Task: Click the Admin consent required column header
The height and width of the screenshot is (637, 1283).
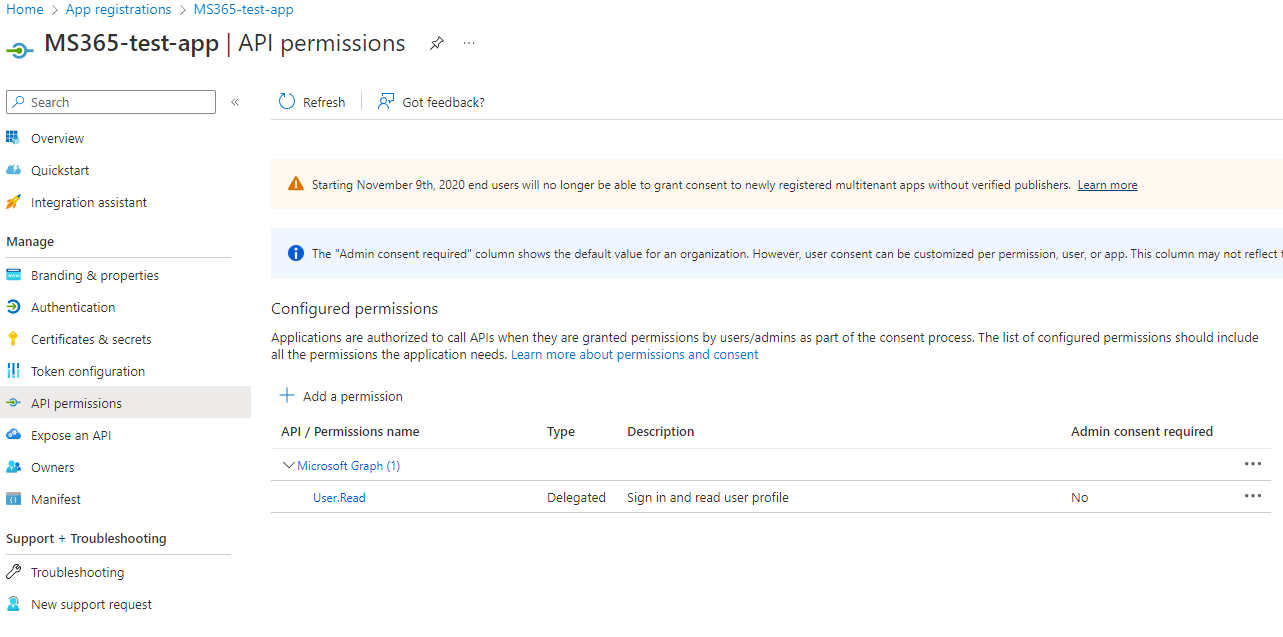Action: coord(1142,432)
